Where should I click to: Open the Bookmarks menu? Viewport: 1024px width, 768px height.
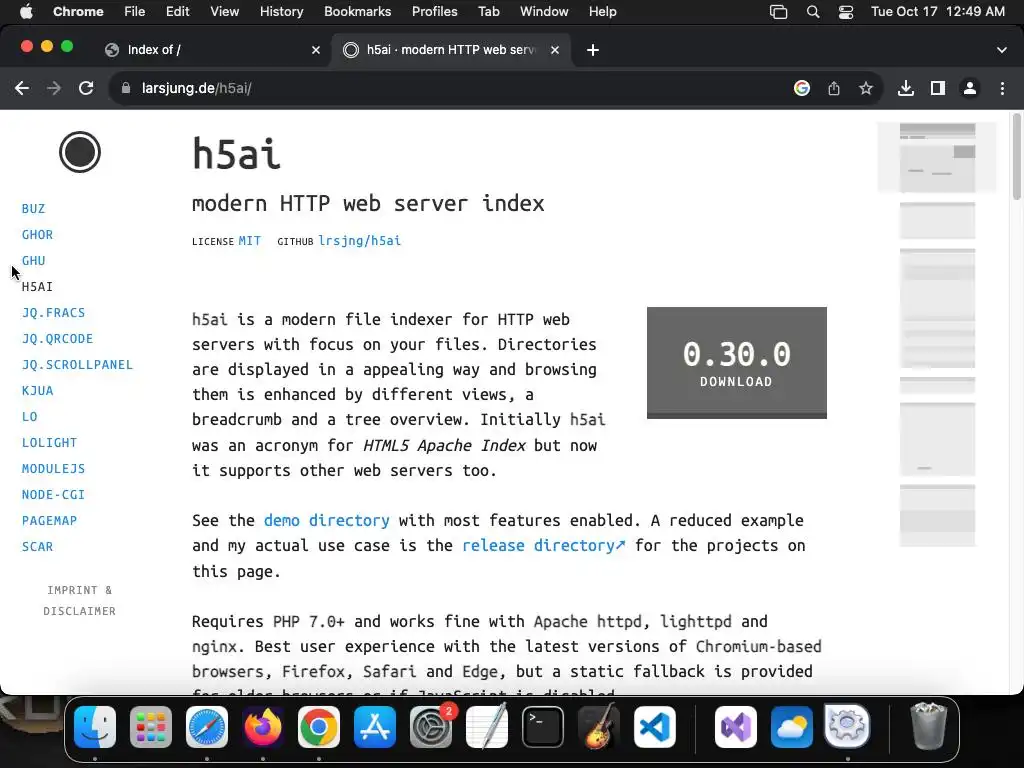tap(357, 12)
